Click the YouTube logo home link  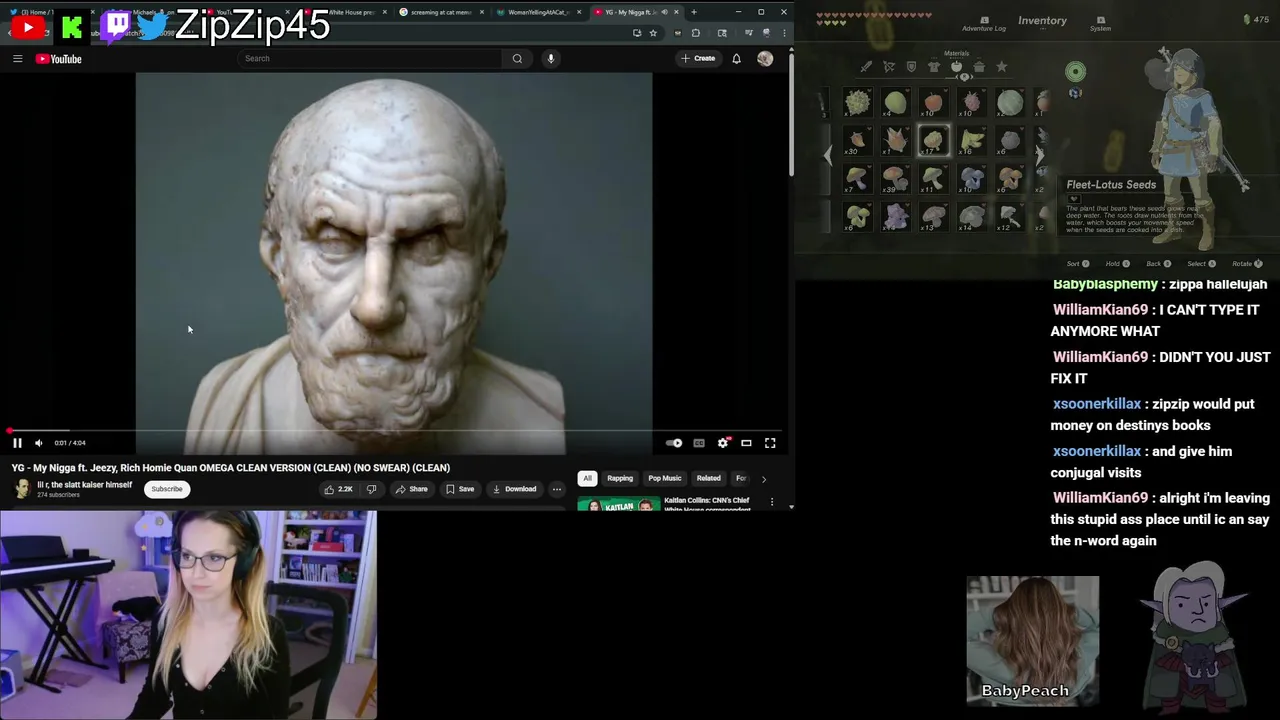59,59
